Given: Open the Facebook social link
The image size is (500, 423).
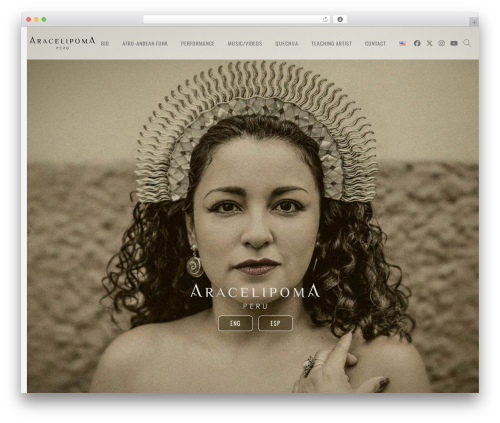Looking at the screenshot, I should [417, 43].
